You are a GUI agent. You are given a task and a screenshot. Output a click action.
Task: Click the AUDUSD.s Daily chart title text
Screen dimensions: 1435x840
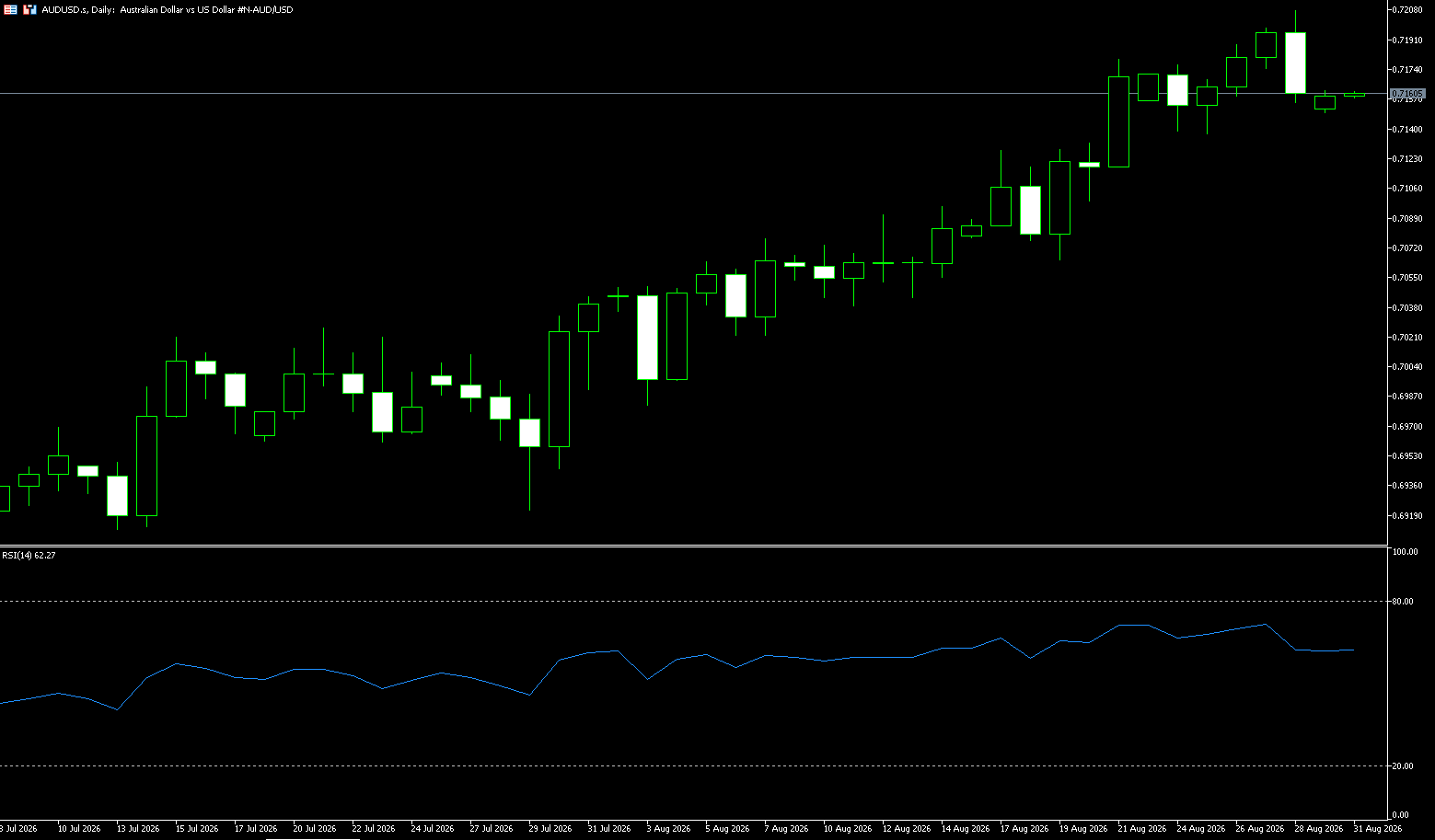168,9
